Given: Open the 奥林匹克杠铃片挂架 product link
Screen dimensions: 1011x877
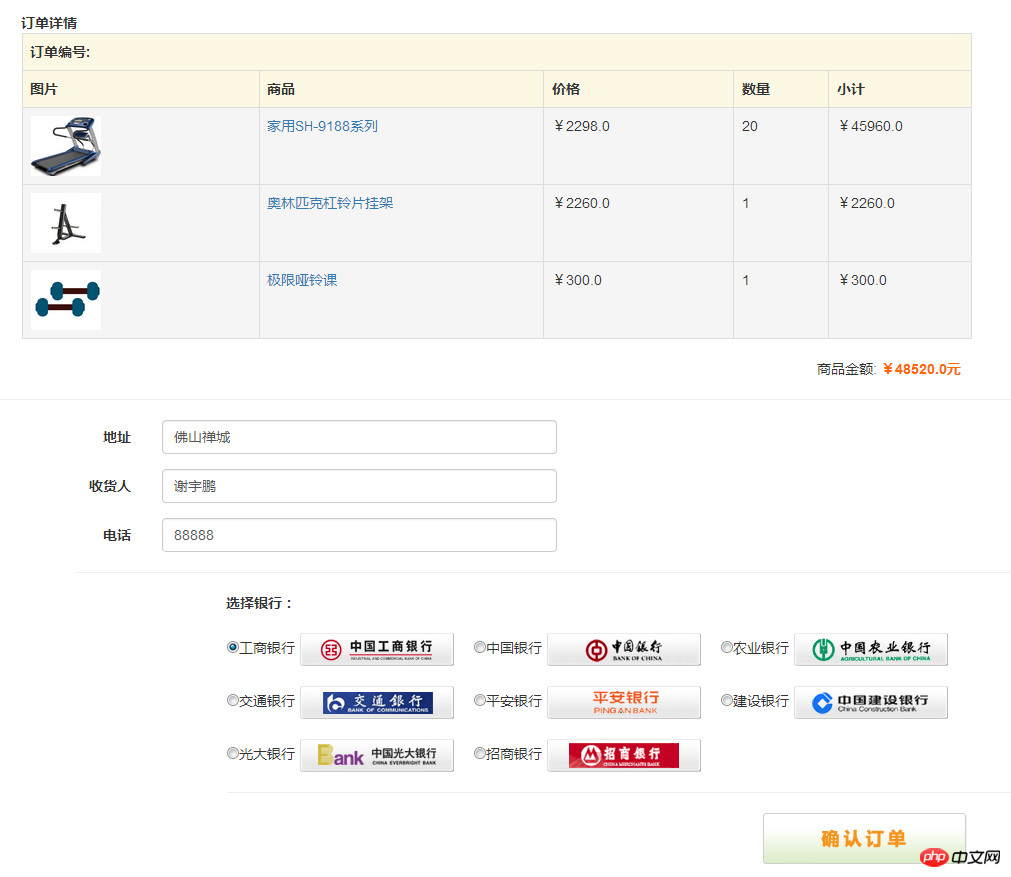Looking at the screenshot, I should [330, 203].
